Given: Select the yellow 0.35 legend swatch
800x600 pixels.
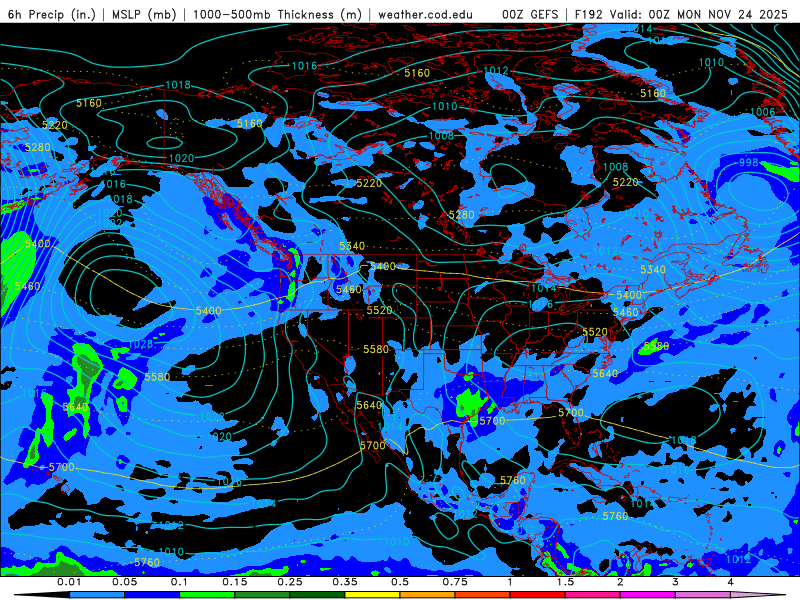Looking at the screenshot, I should point(372,595).
